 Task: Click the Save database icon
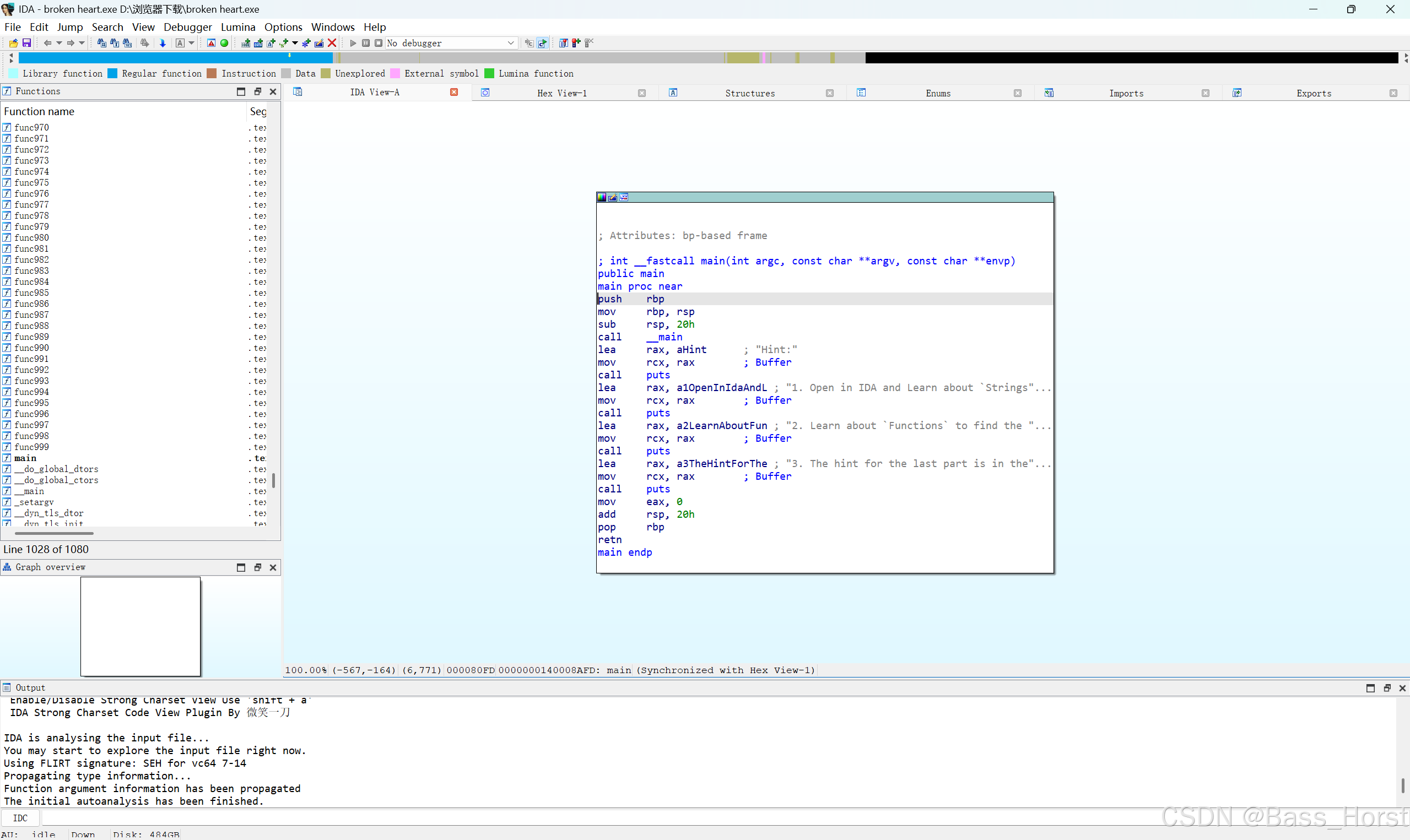[x=26, y=43]
